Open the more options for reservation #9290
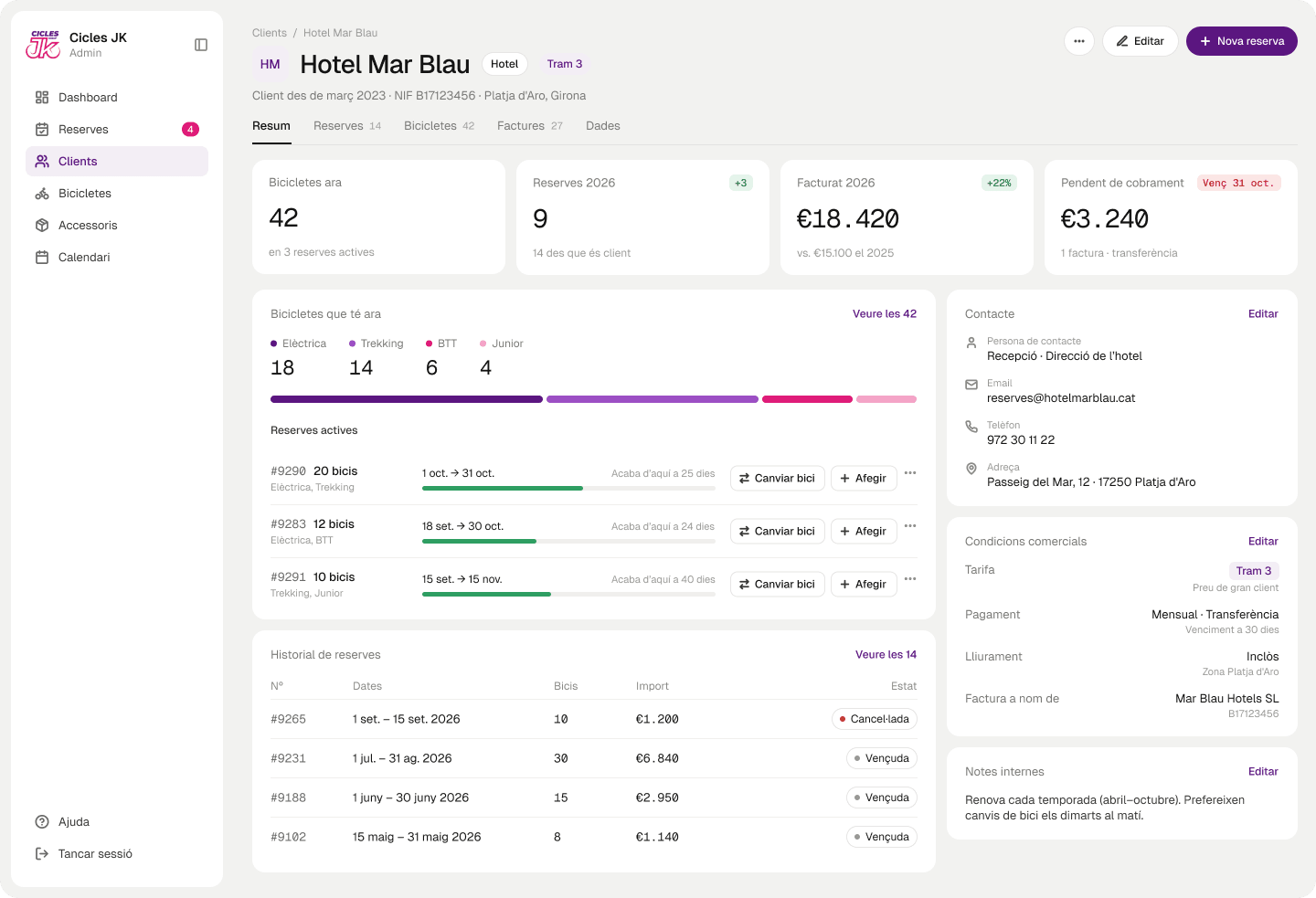 click(x=910, y=473)
